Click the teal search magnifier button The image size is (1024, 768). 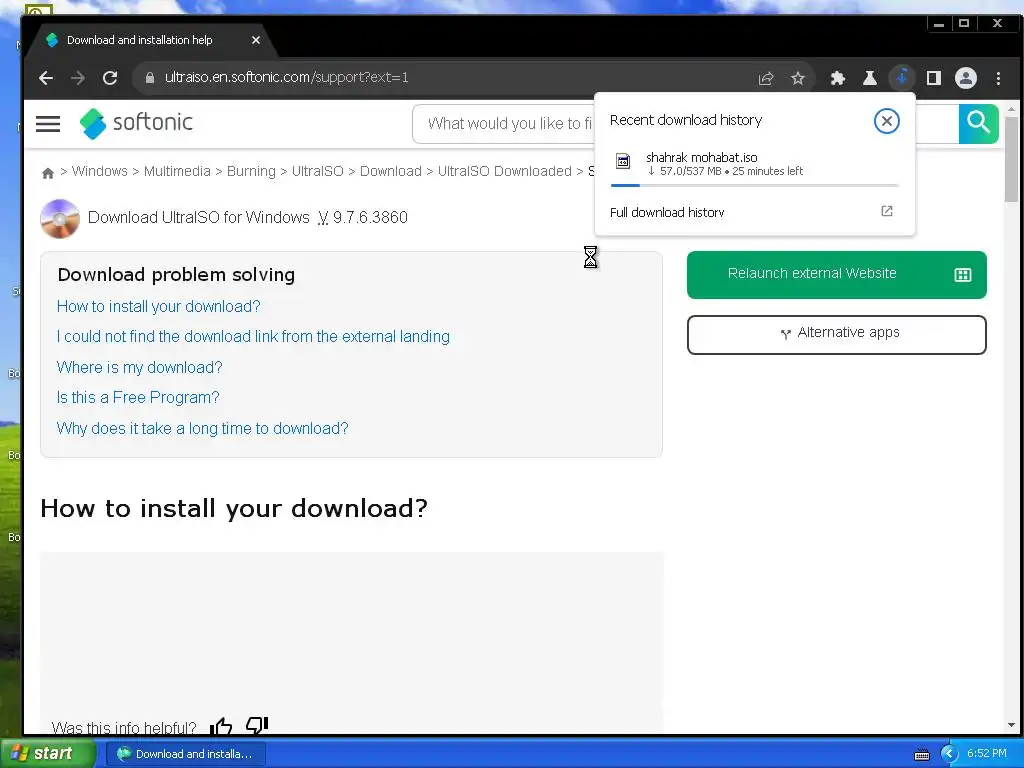[x=978, y=123]
